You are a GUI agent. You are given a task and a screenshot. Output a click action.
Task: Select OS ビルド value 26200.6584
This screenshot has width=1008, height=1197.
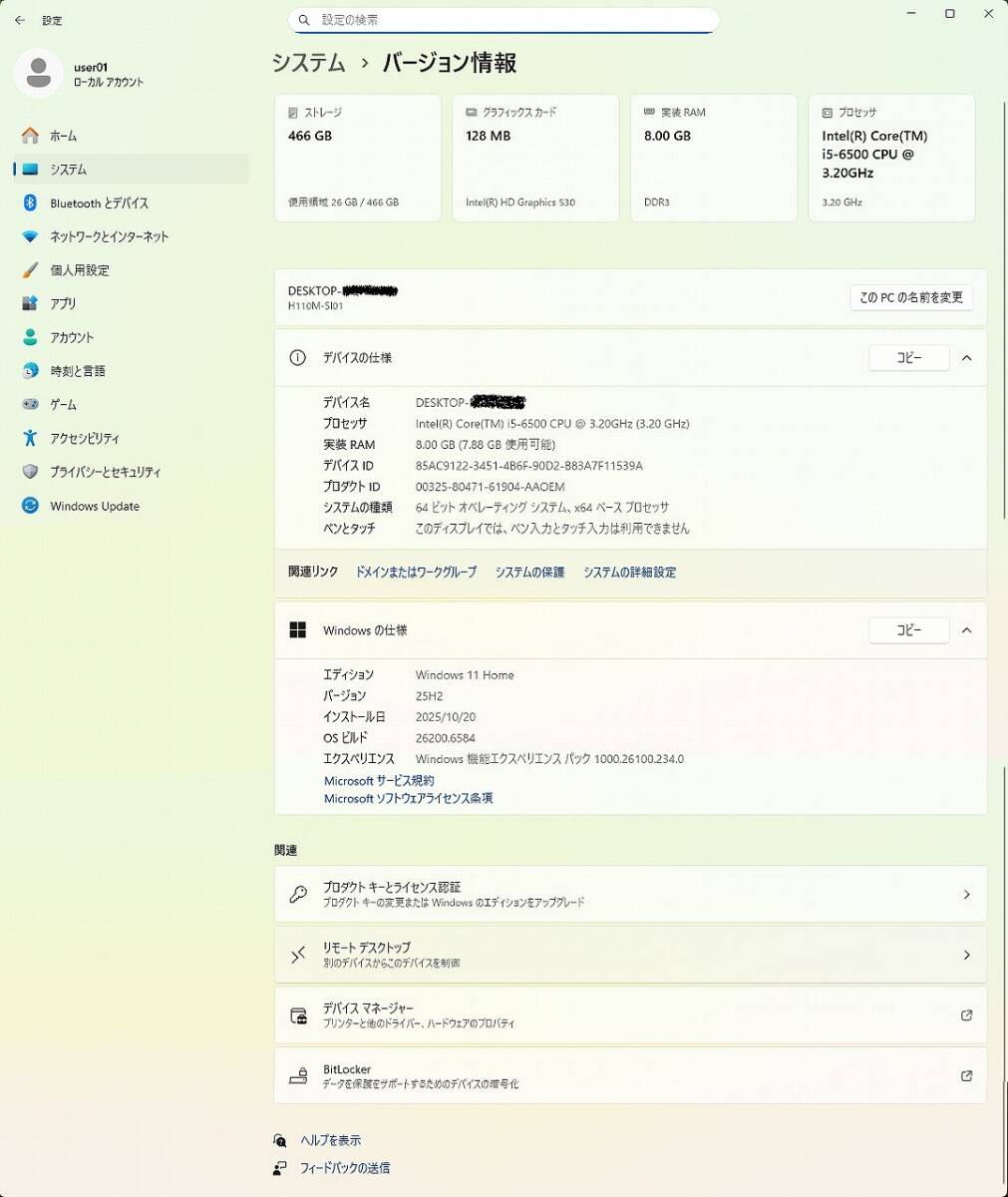click(x=446, y=738)
